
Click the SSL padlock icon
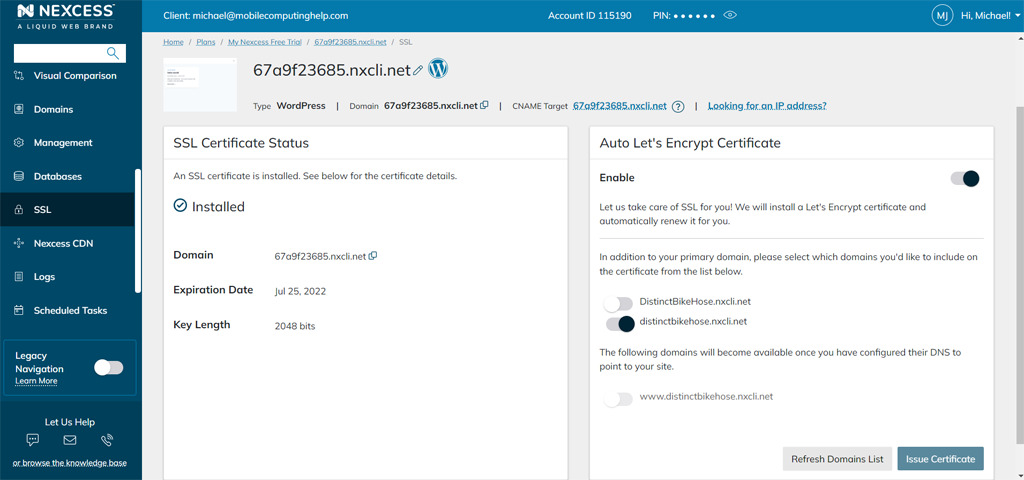click(19, 210)
